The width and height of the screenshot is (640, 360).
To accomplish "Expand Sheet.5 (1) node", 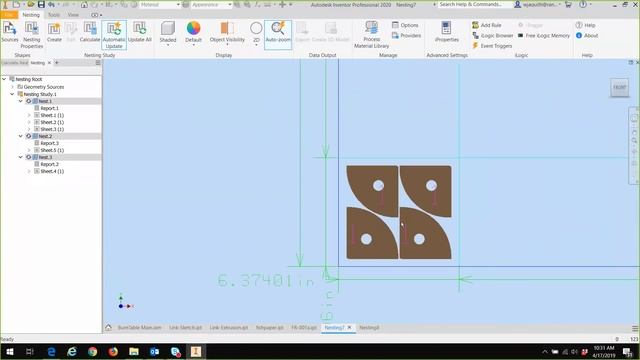I will tap(29, 150).
